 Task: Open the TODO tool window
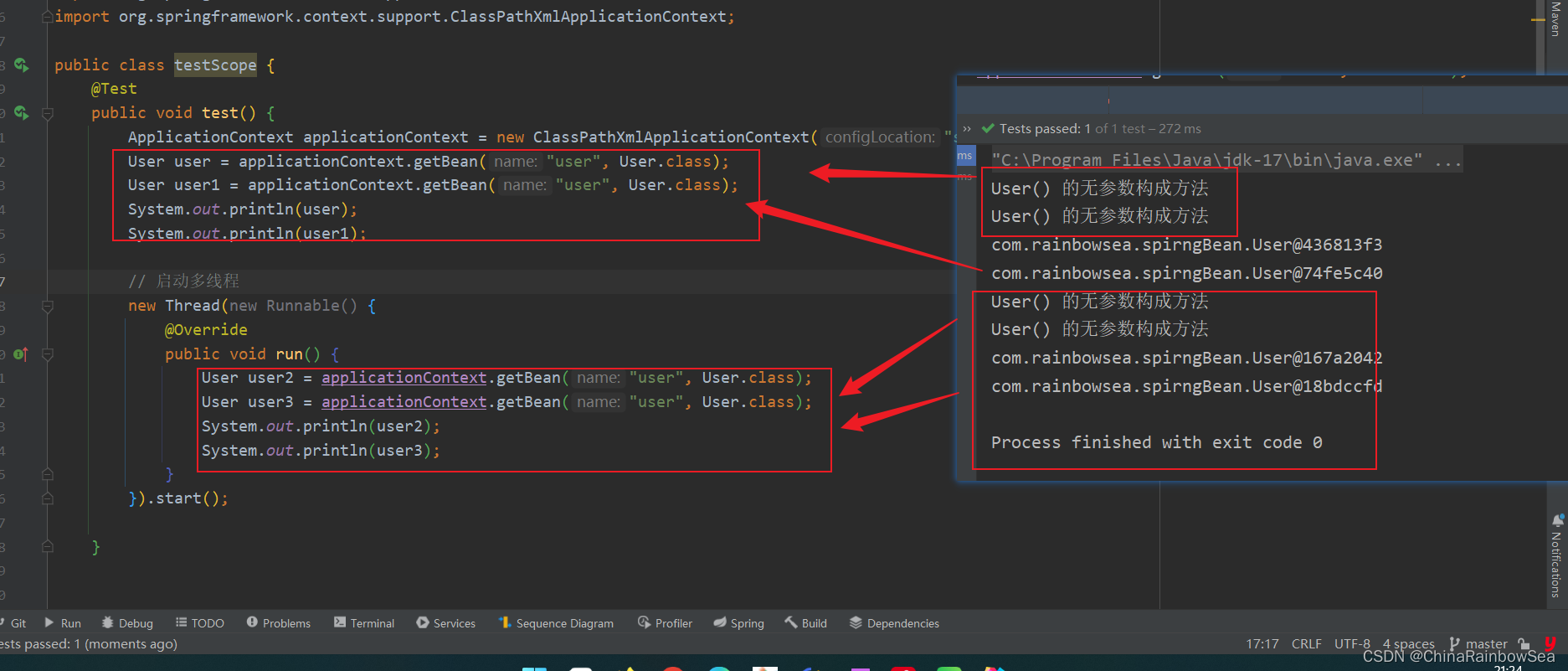200,623
